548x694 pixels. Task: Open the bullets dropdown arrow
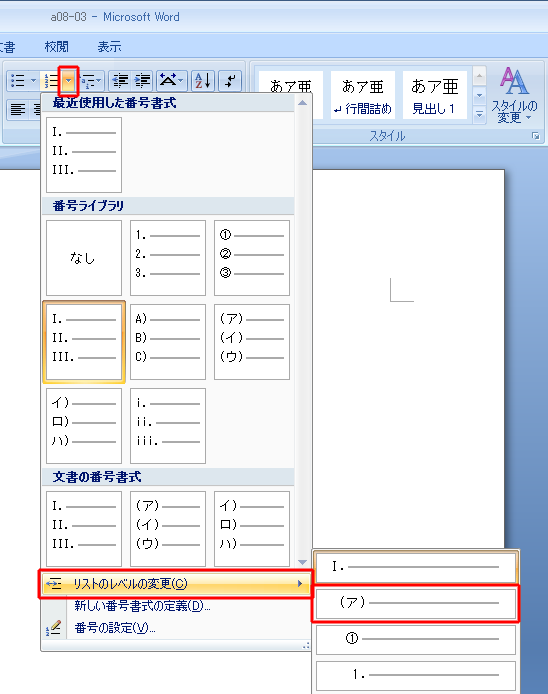(x=33, y=81)
